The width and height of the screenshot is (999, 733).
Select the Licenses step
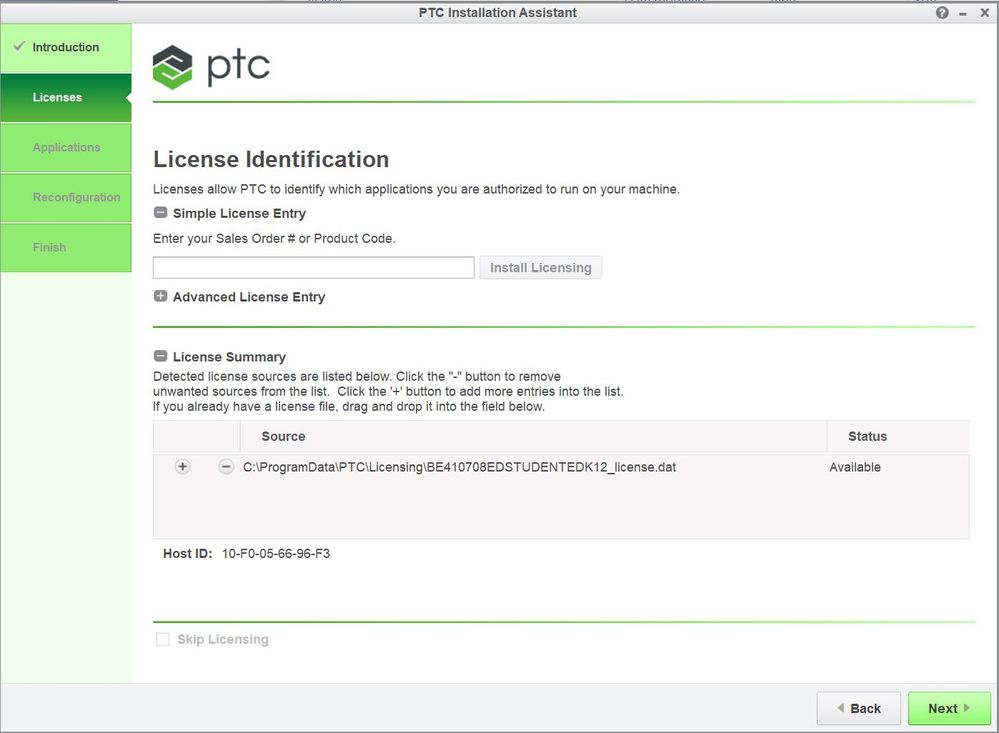tap(66, 98)
